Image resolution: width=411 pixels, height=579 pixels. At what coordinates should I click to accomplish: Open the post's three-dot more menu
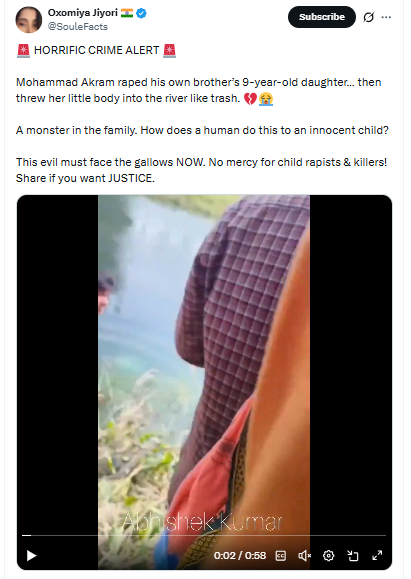(x=386, y=17)
